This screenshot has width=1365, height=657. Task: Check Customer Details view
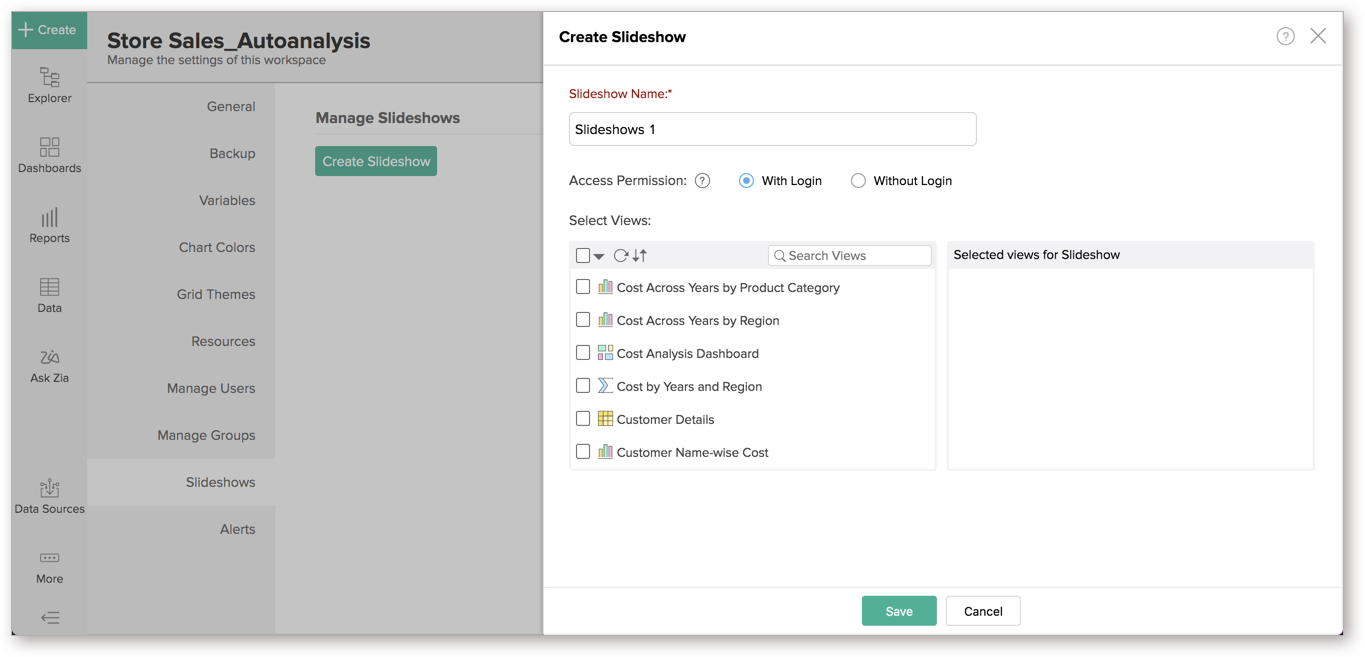(x=583, y=419)
